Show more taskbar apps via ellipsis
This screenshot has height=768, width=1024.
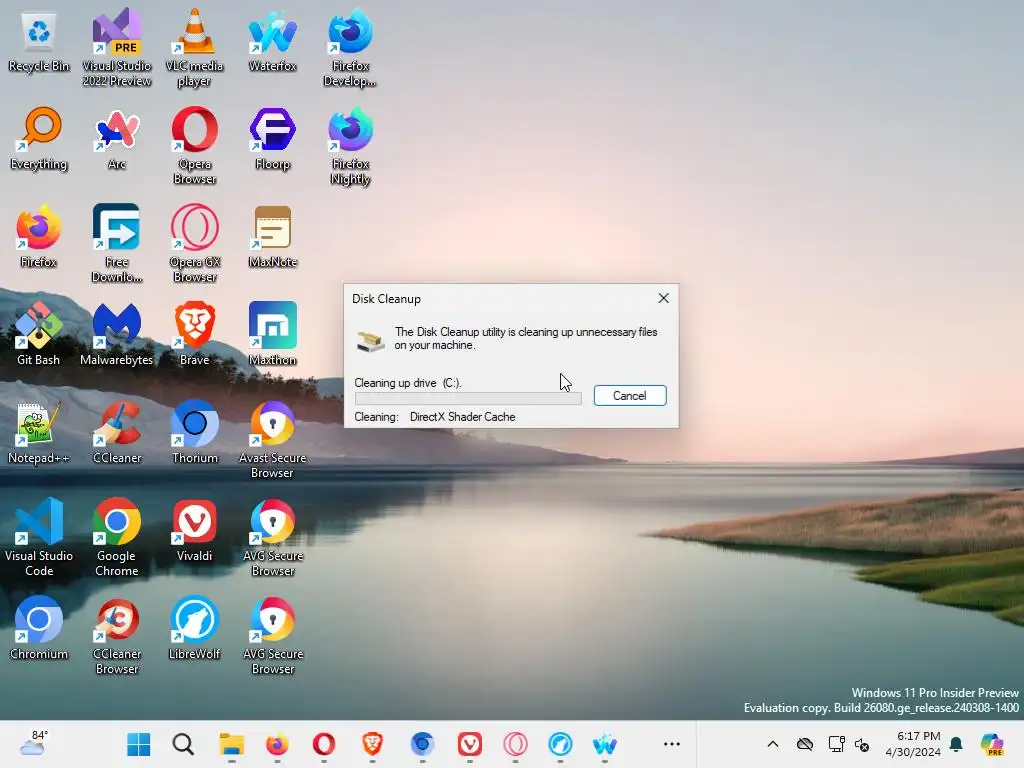tap(672, 744)
